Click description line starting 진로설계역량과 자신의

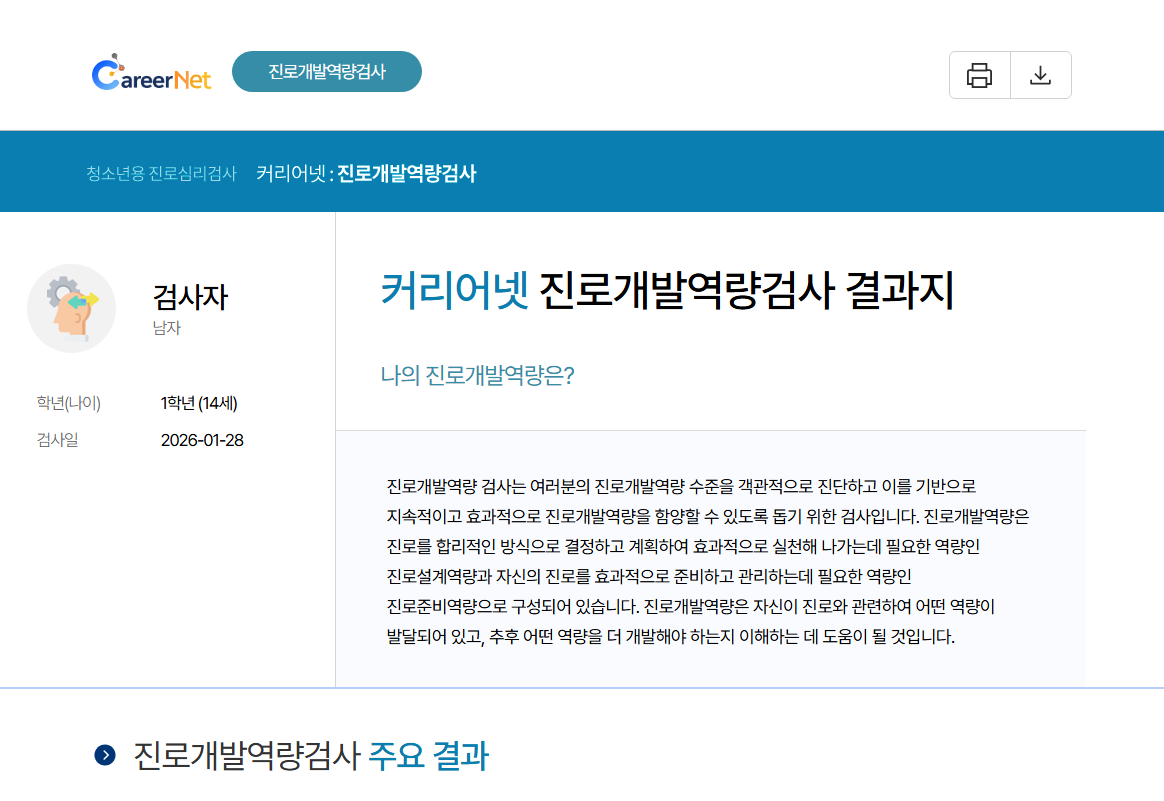[x=649, y=577]
